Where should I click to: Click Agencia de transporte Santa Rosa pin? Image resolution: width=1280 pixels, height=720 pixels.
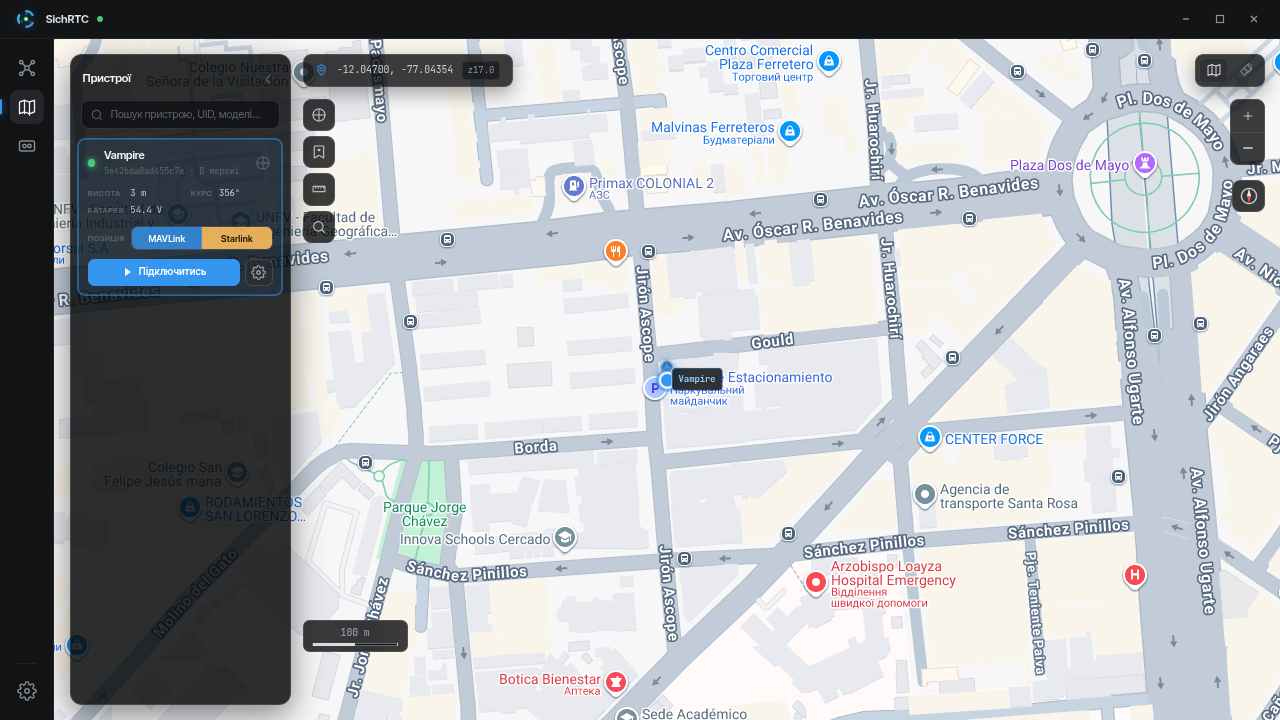pos(925,494)
